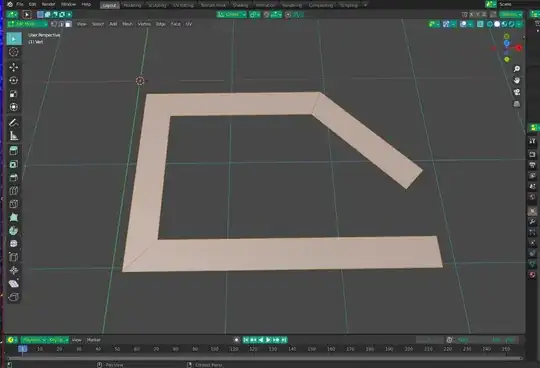Screen dimensions: 540x368
Task: Switch to material preview shading
Action: pos(504,24)
